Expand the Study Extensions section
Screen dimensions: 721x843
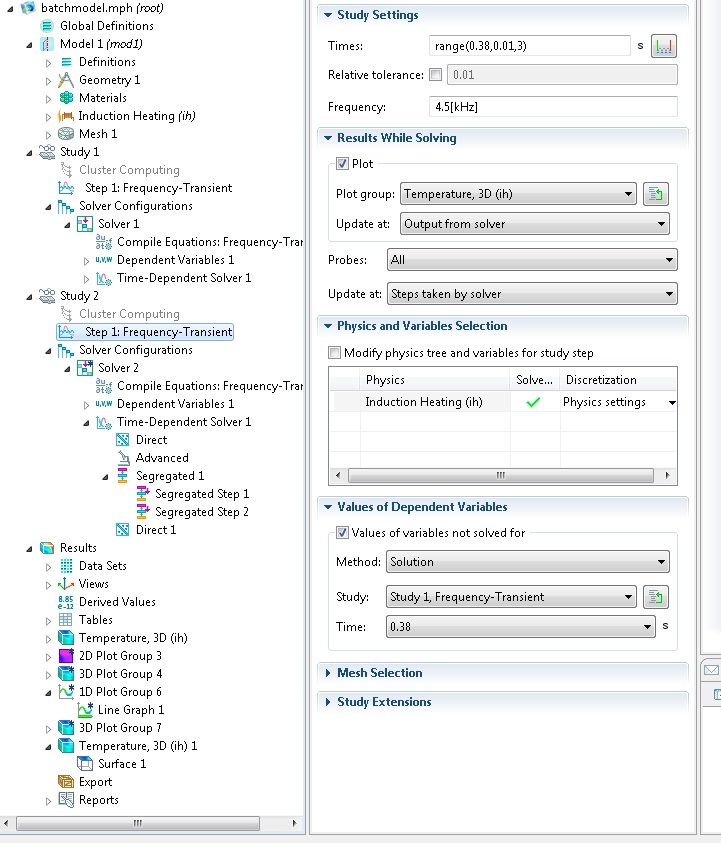(x=384, y=702)
